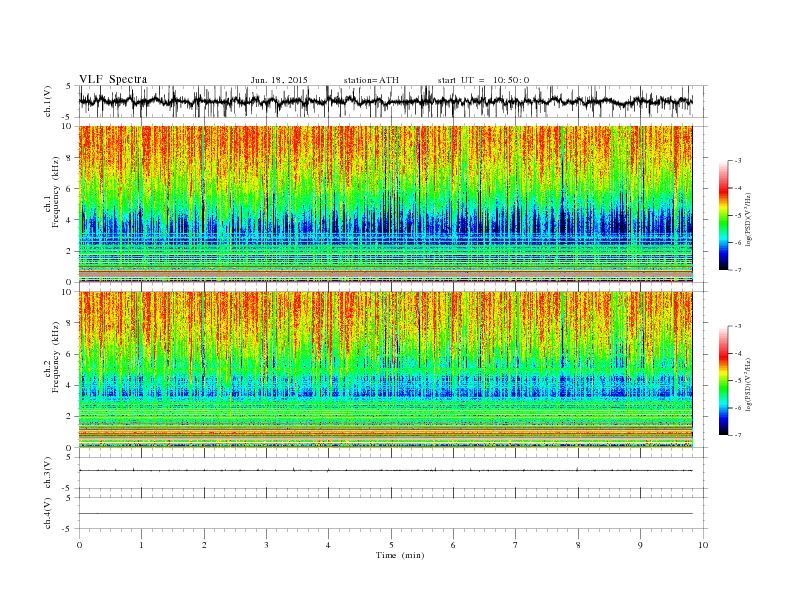The width and height of the screenshot is (792, 612).
Task: Click time axis tick label '5'
Action: [391, 545]
